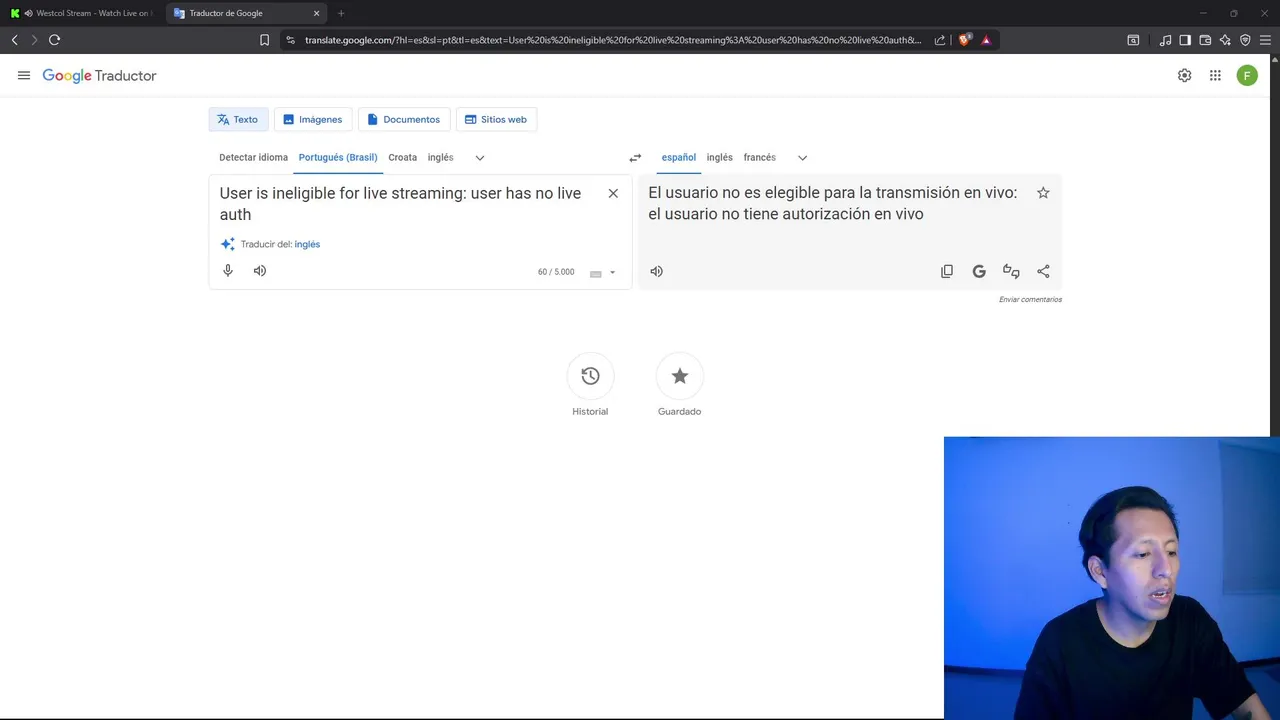The width and height of the screenshot is (1280, 720).
Task: Open the Google Translate main menu
Action: (x=24, y=75)
